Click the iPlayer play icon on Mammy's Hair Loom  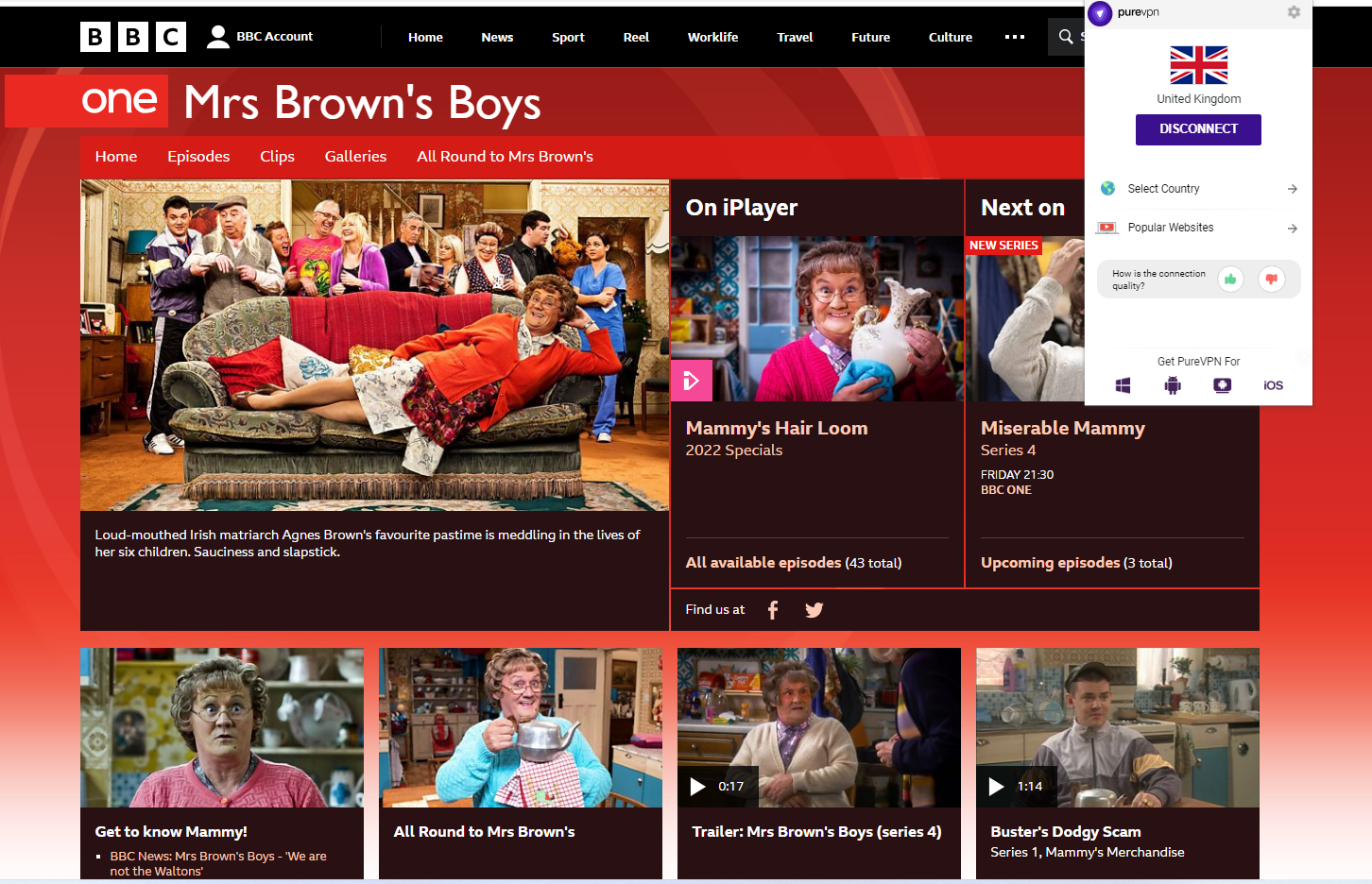tap(691, 381)
